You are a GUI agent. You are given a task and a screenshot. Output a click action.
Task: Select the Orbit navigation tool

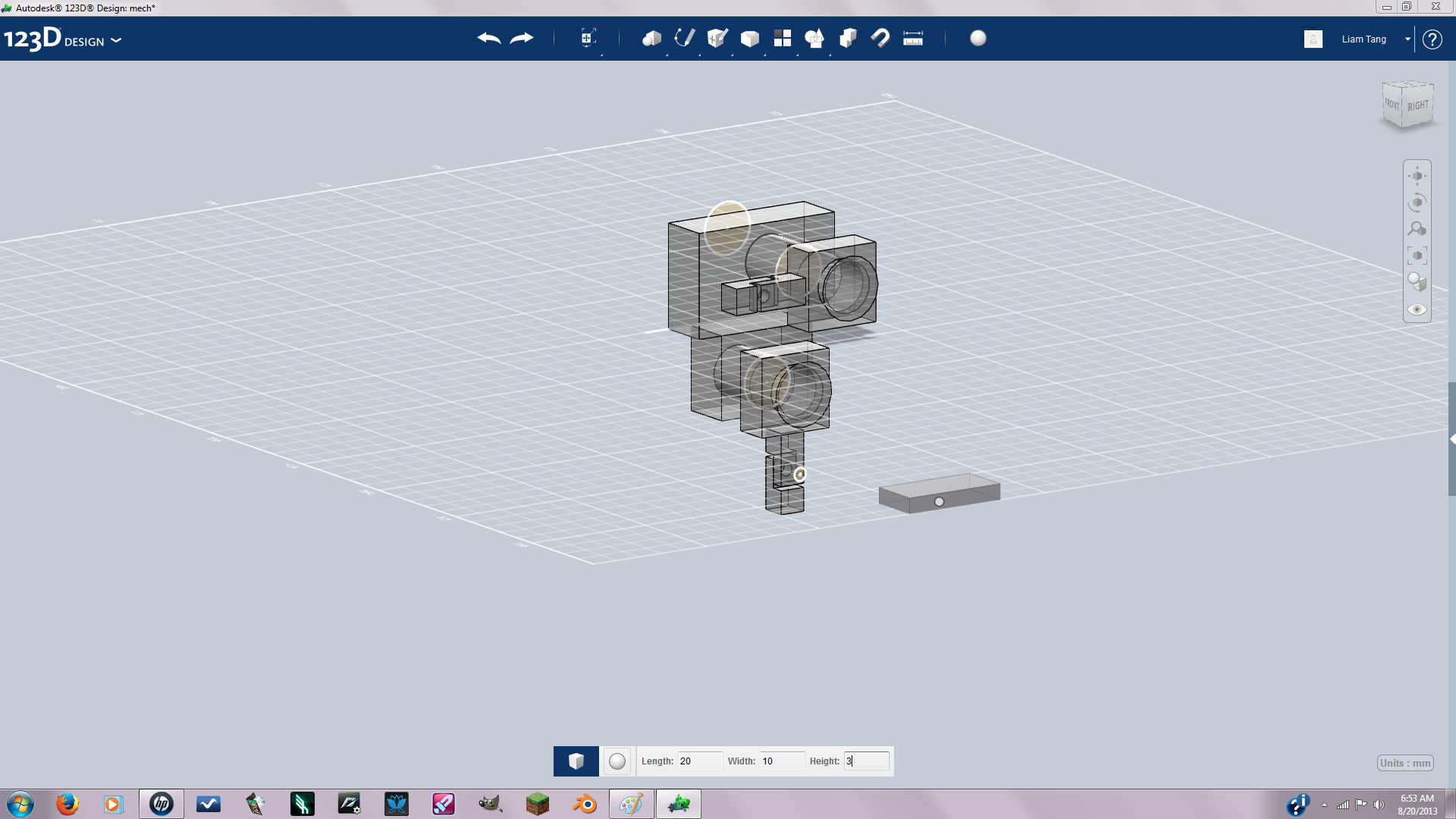(x=1417, y=202)
